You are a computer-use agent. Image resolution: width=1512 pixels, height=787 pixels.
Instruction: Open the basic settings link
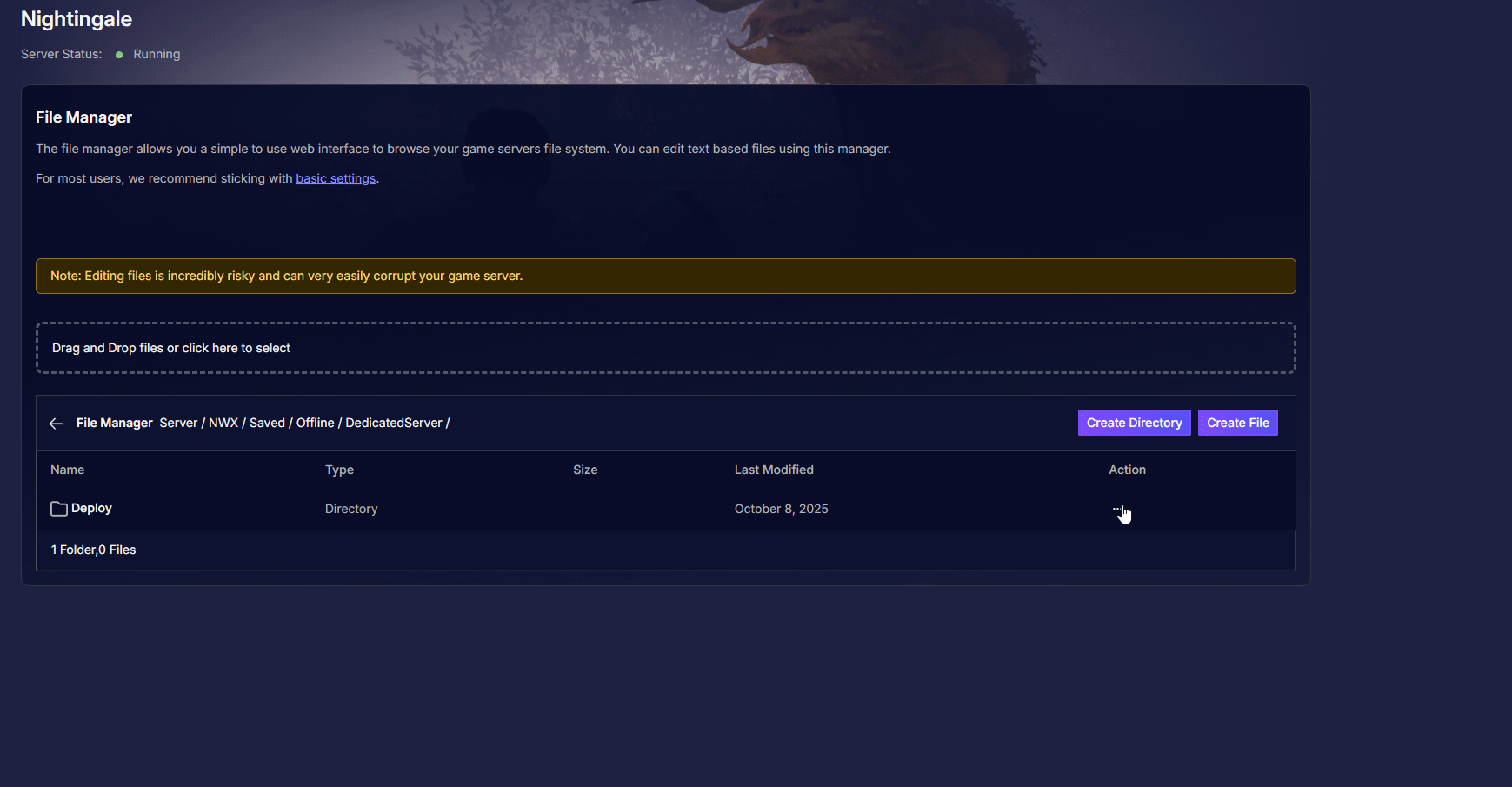[336, 178]
